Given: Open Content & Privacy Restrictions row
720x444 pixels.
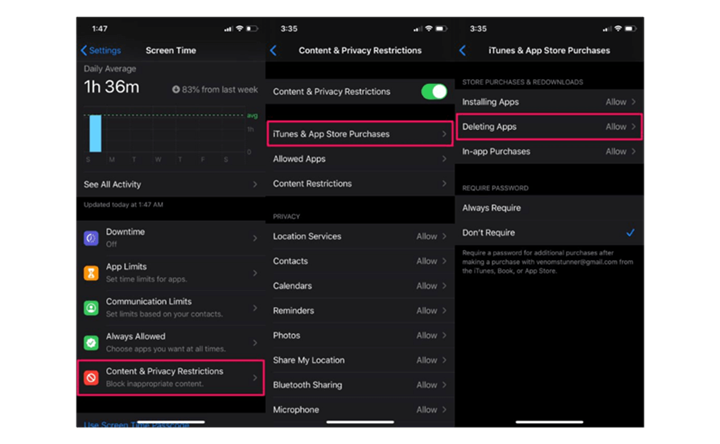Looking at the screenshot, I should tap(171, 378).
